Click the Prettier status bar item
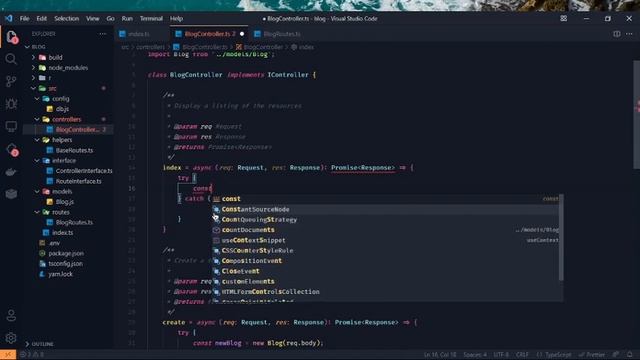This screenshot has height=360, width=640. 593,354
